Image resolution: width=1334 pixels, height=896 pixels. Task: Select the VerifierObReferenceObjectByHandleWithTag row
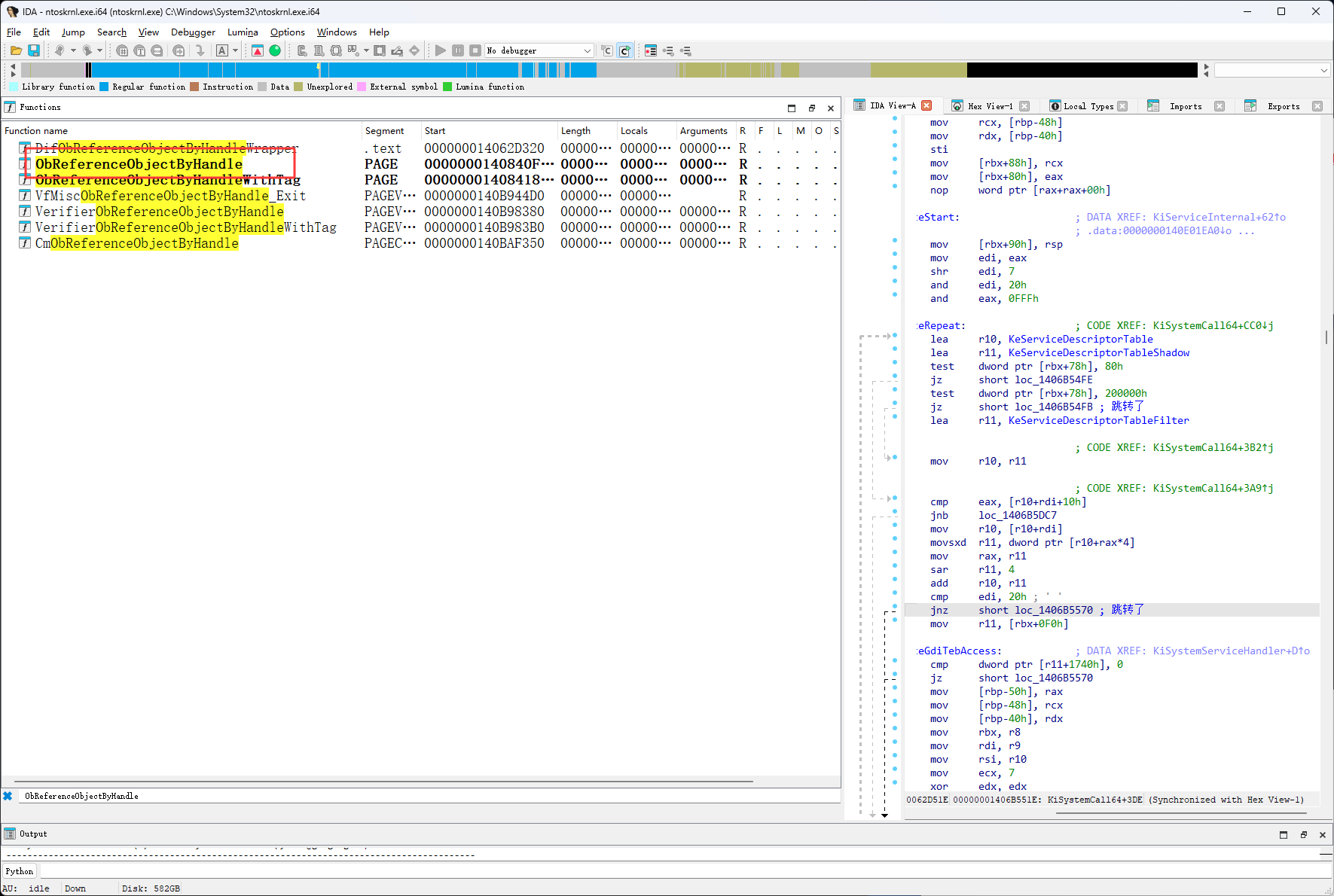tap(420, 227)
